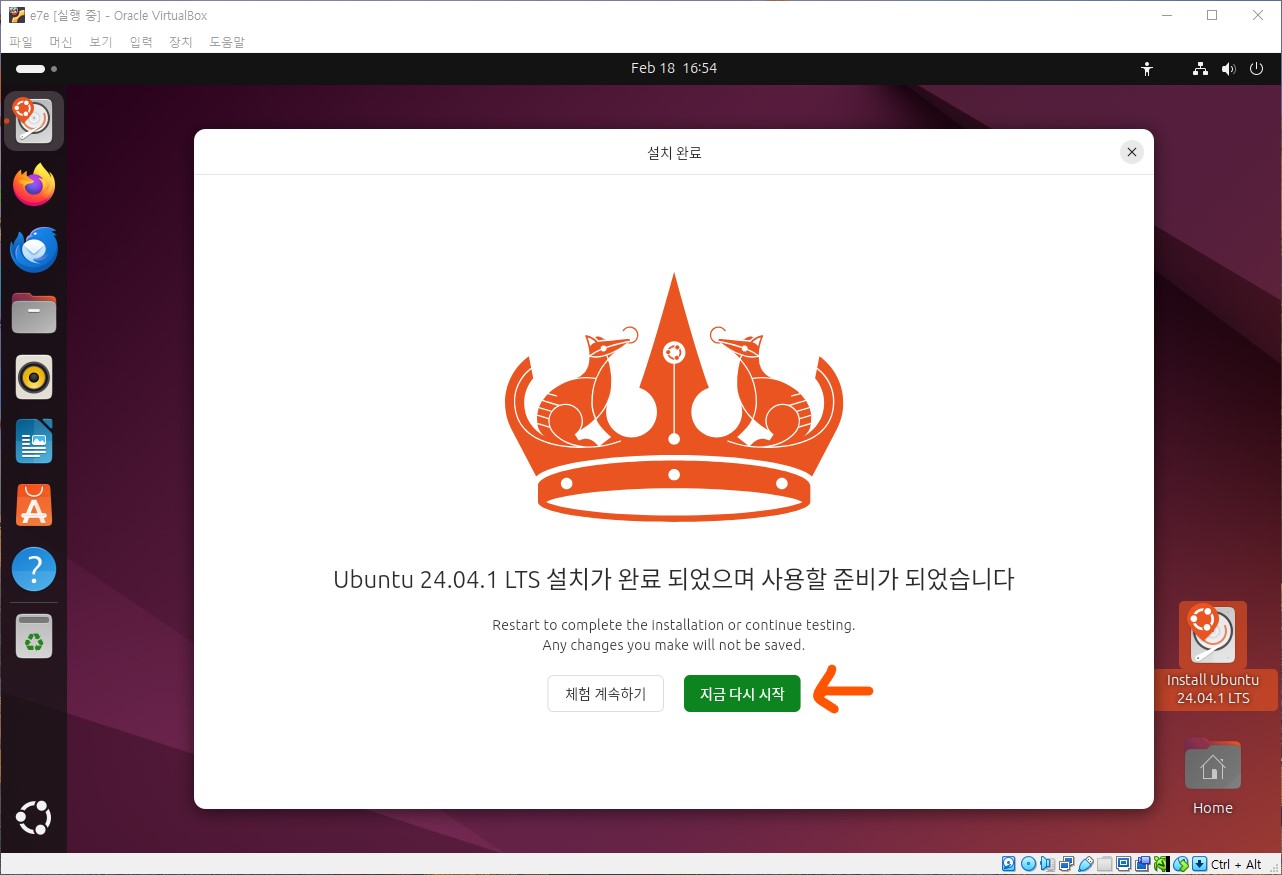The height and width of the screenshot is (875, 1282).
Task: Show applications with the Ubuntu logo button
Action: click(34, 818)
